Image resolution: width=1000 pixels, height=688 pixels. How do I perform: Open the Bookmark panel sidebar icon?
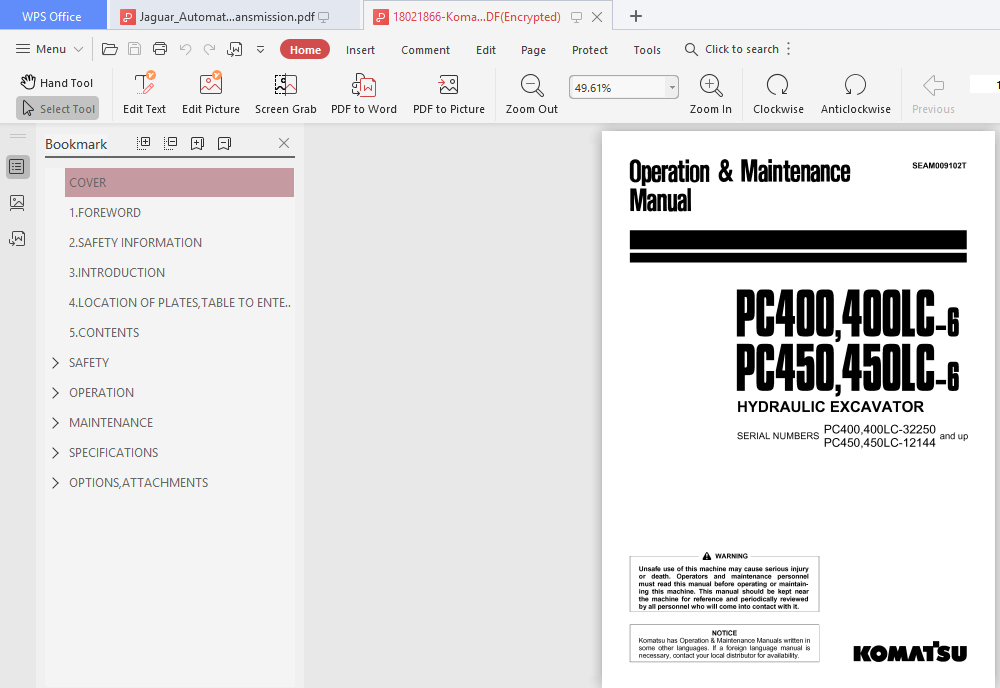(17, 167)
